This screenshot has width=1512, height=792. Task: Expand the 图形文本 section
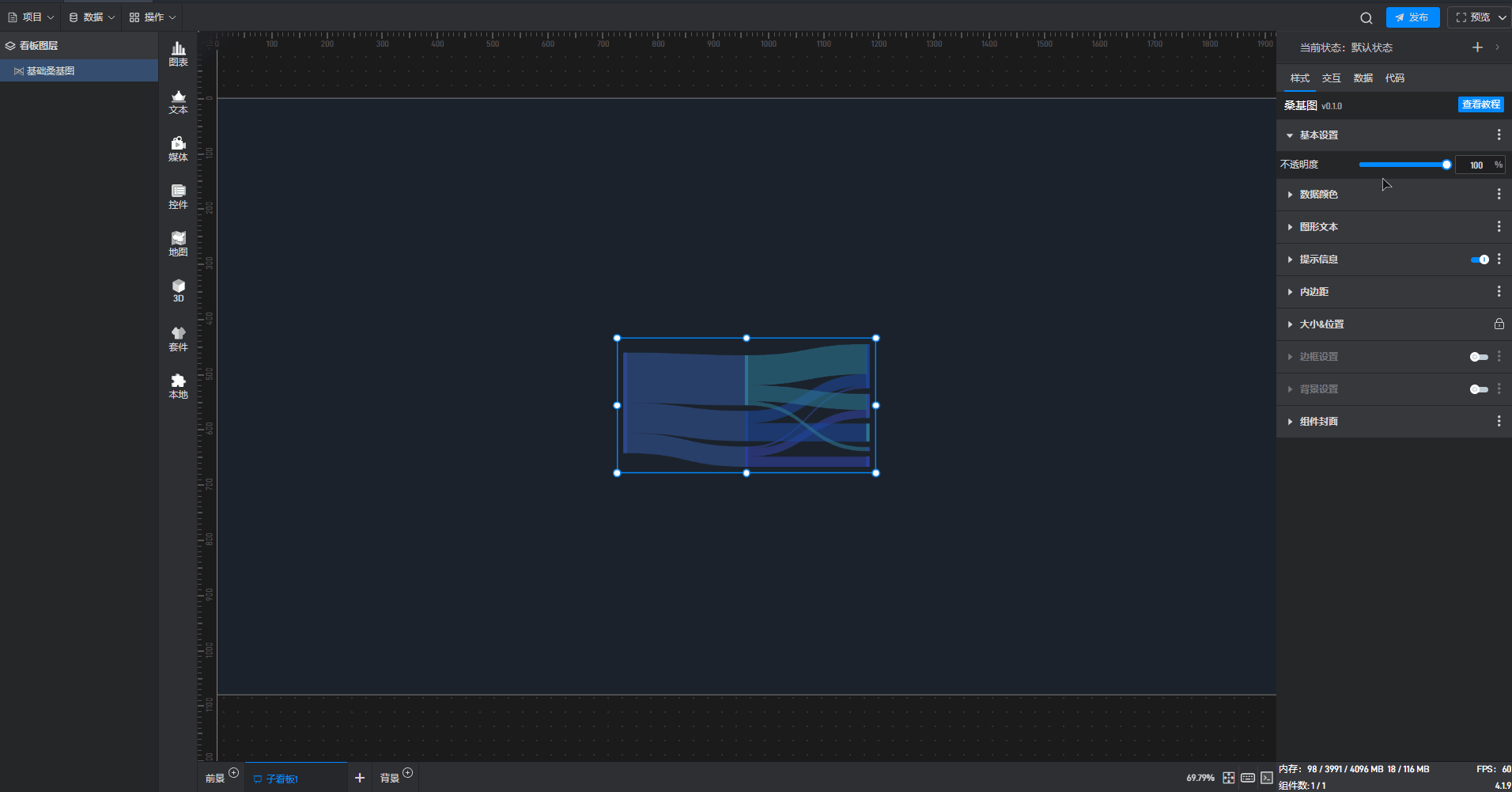click(1318, 227)
